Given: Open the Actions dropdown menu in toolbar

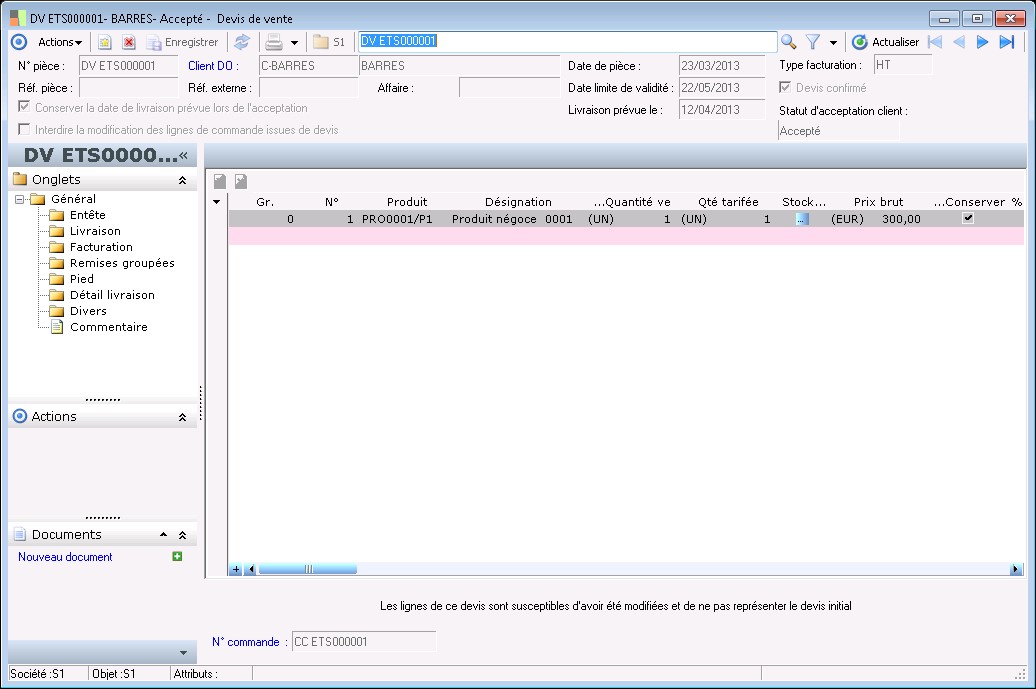Looking at the screenshot, I should (x=60, y=42).
